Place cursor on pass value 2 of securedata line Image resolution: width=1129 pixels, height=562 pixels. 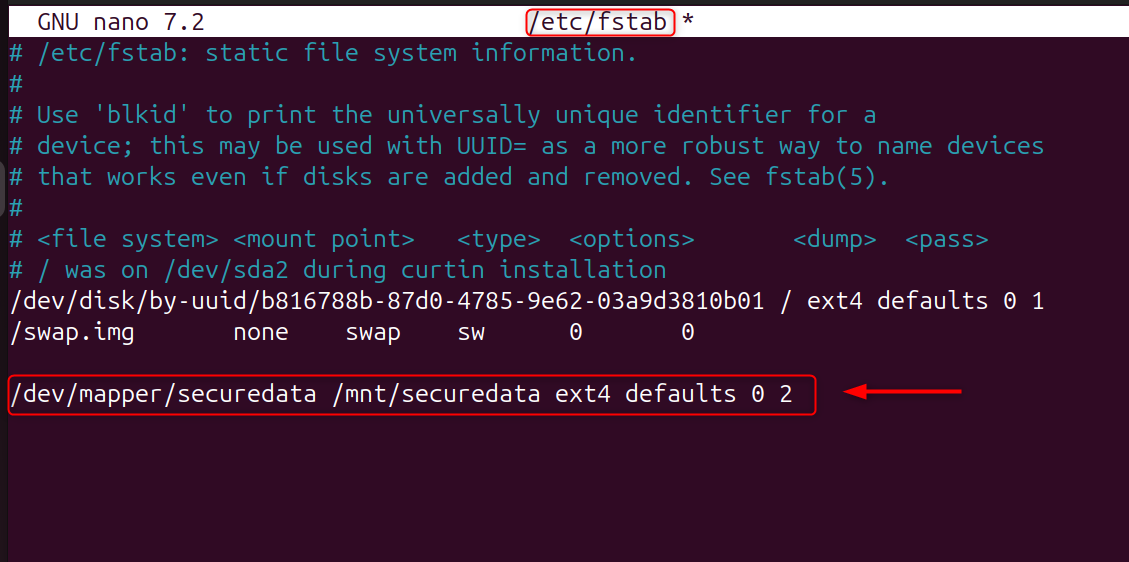786,394
